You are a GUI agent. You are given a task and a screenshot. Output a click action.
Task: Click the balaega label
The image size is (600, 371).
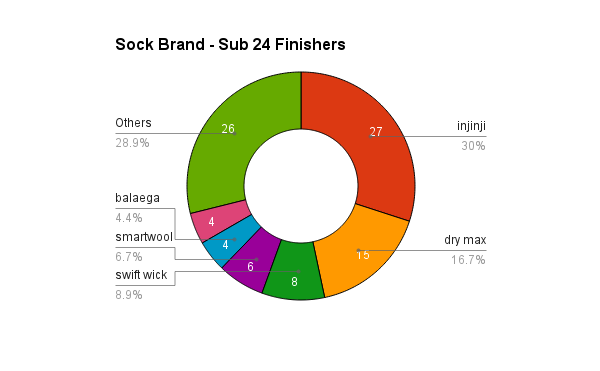tap(137, 198)
